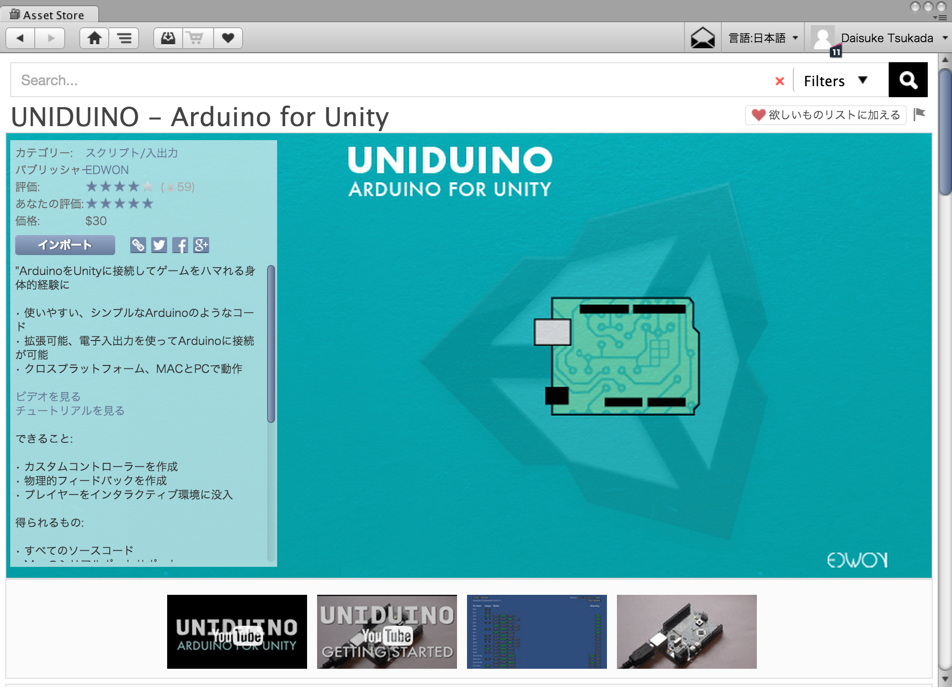Open the Daisuke Tsukada account dropdown
Image resolution: width=952 pixels, height=687 pixels.
click(x=892, y=38)
